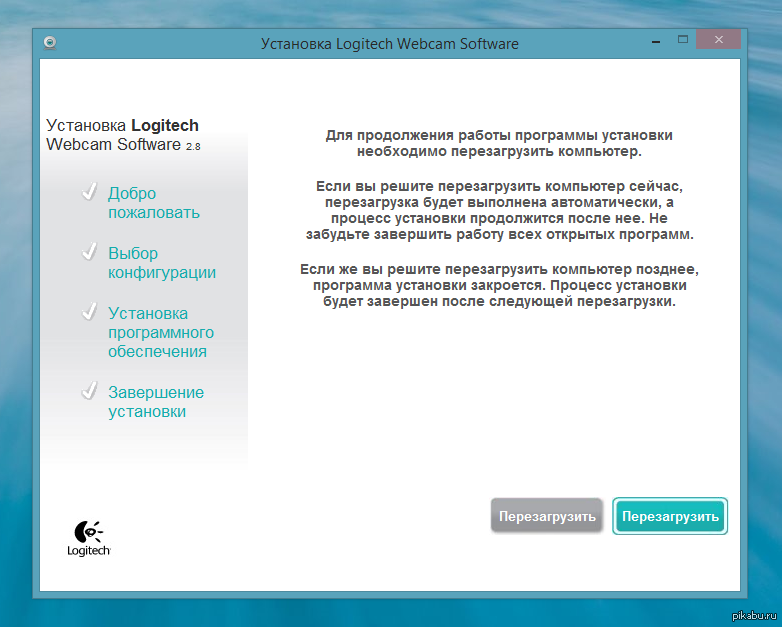This screenshot has height=627, width=782.
Task: Click the window title "Установка Logitech Webcam Software"
Action: tap(389, 44)
